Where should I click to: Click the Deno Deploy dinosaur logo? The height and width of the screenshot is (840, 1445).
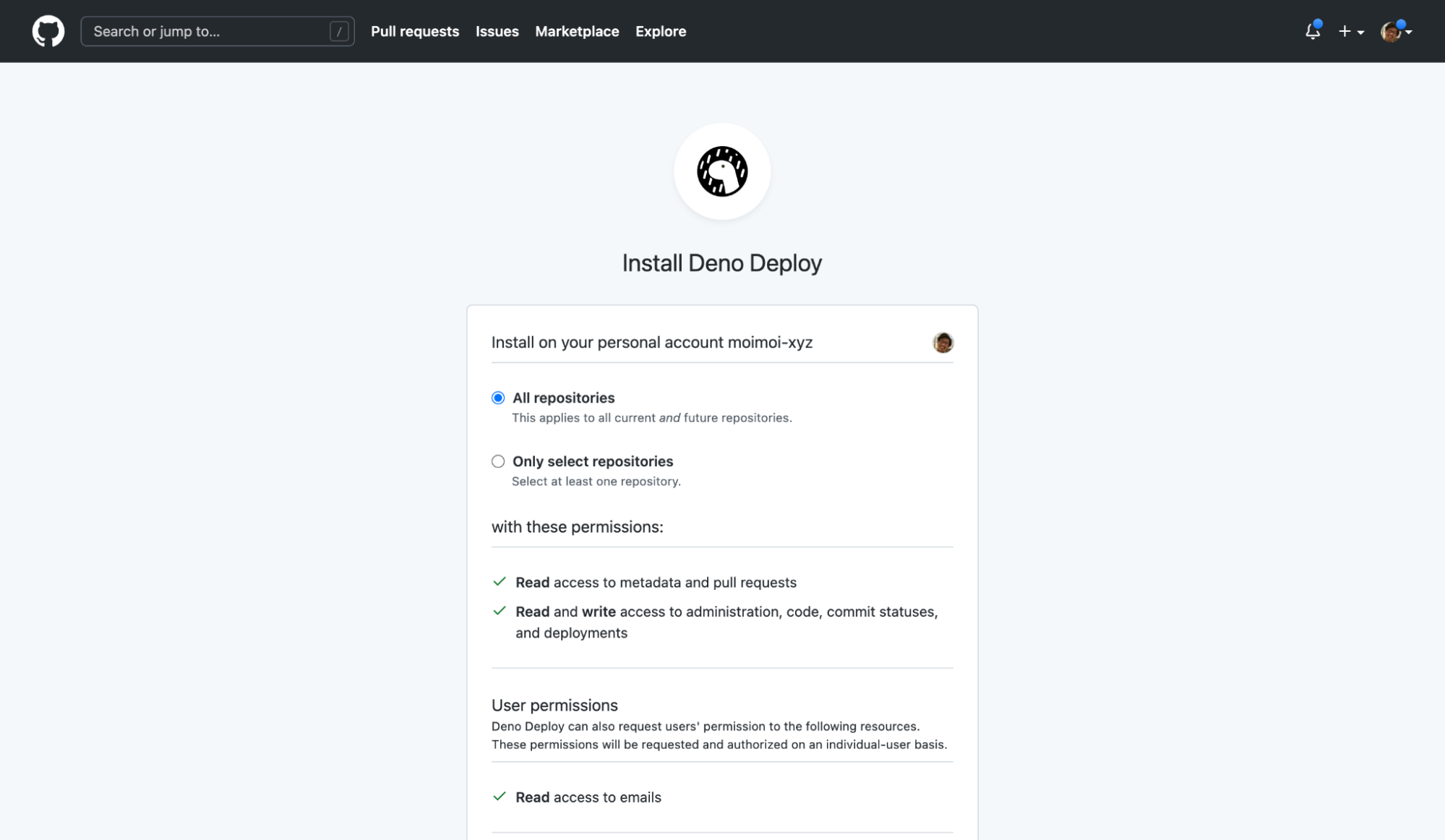(721, 171)
